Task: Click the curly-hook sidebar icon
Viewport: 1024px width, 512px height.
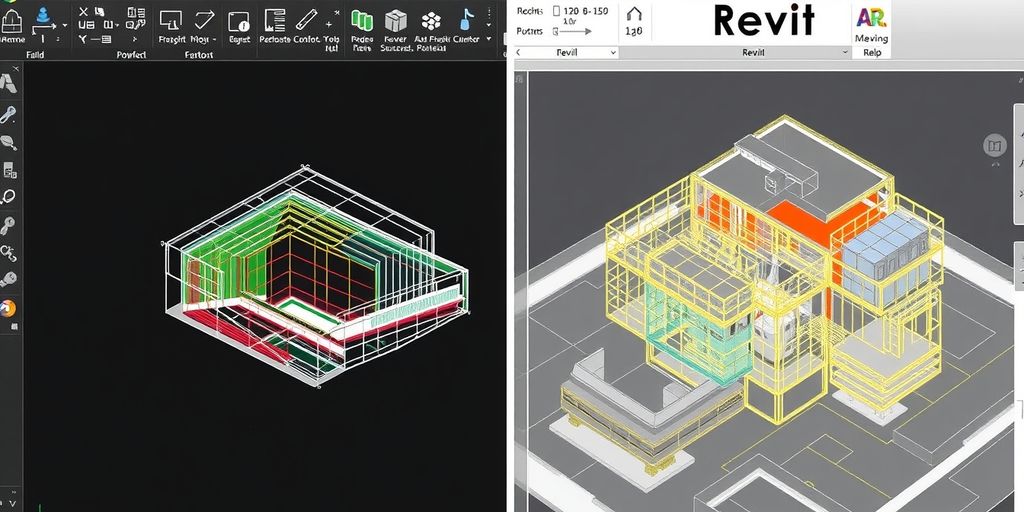Action: (x=8, y=253)
